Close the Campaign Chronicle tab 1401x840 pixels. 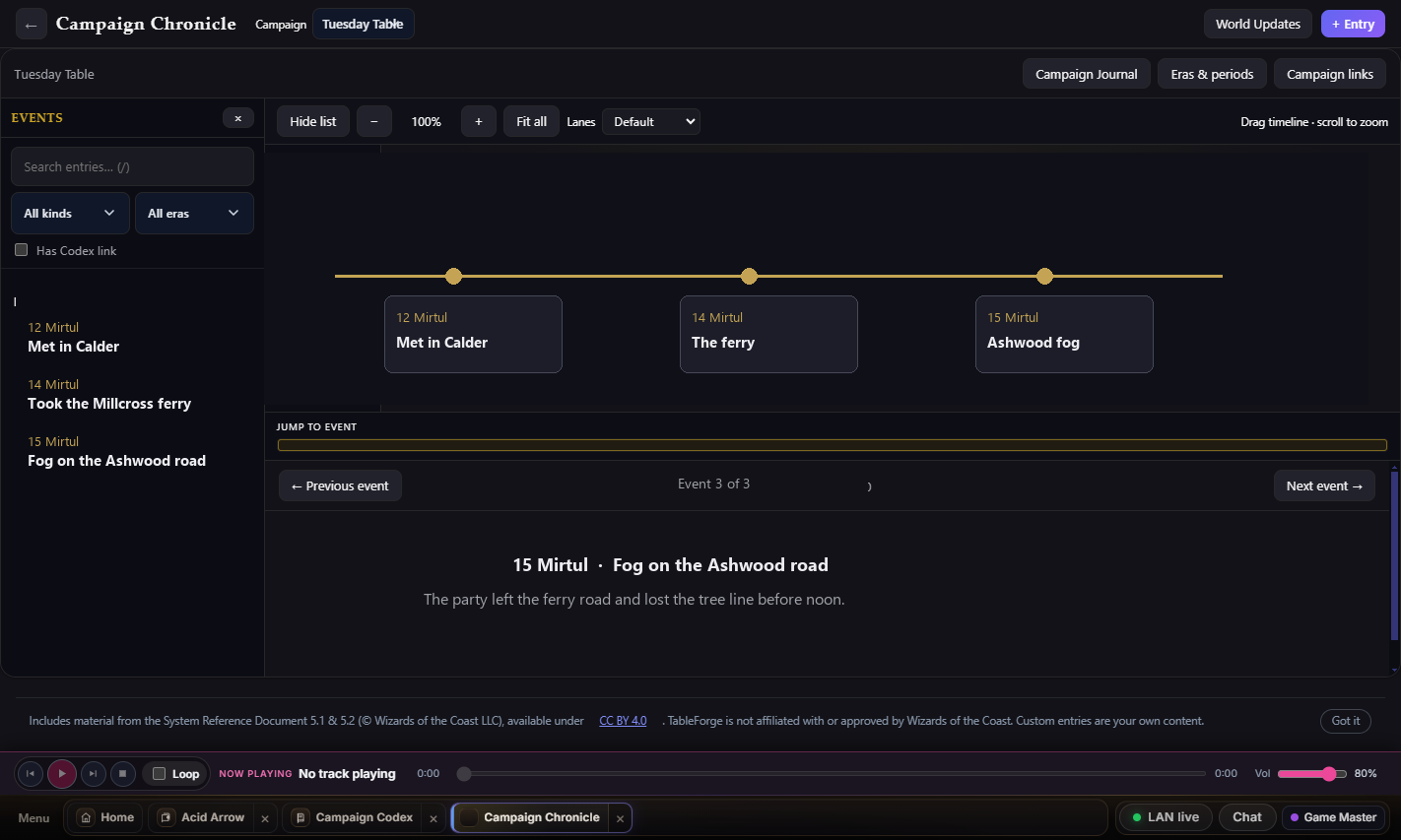pos(620,818)
